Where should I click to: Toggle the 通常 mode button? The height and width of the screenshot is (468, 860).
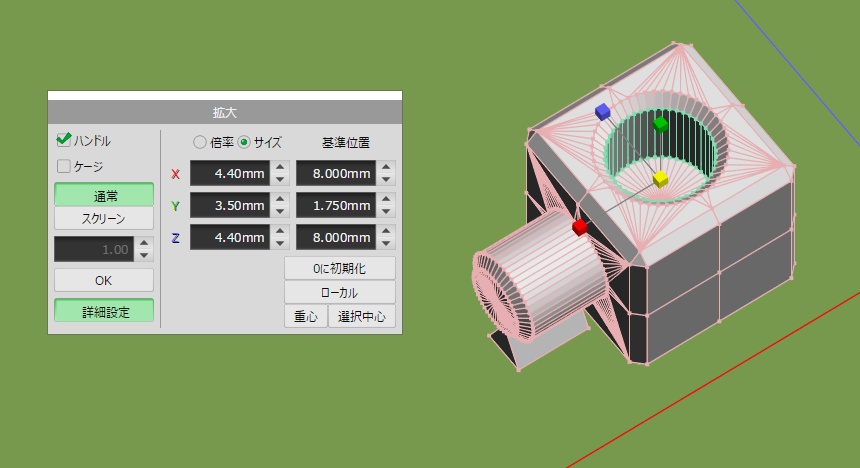click(x=104, y=195)
